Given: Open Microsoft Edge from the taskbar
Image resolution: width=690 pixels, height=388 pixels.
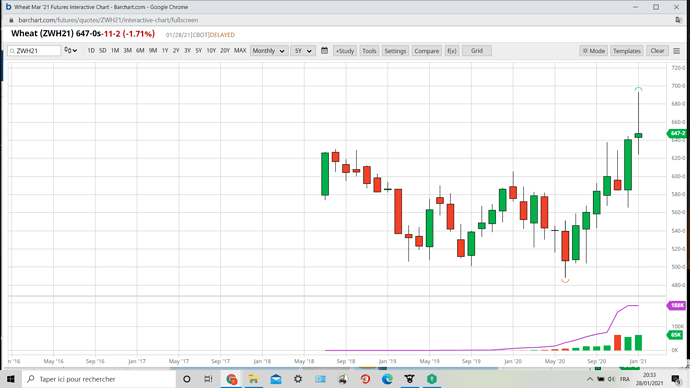Looking at the screenshot, I should [387, 379].
